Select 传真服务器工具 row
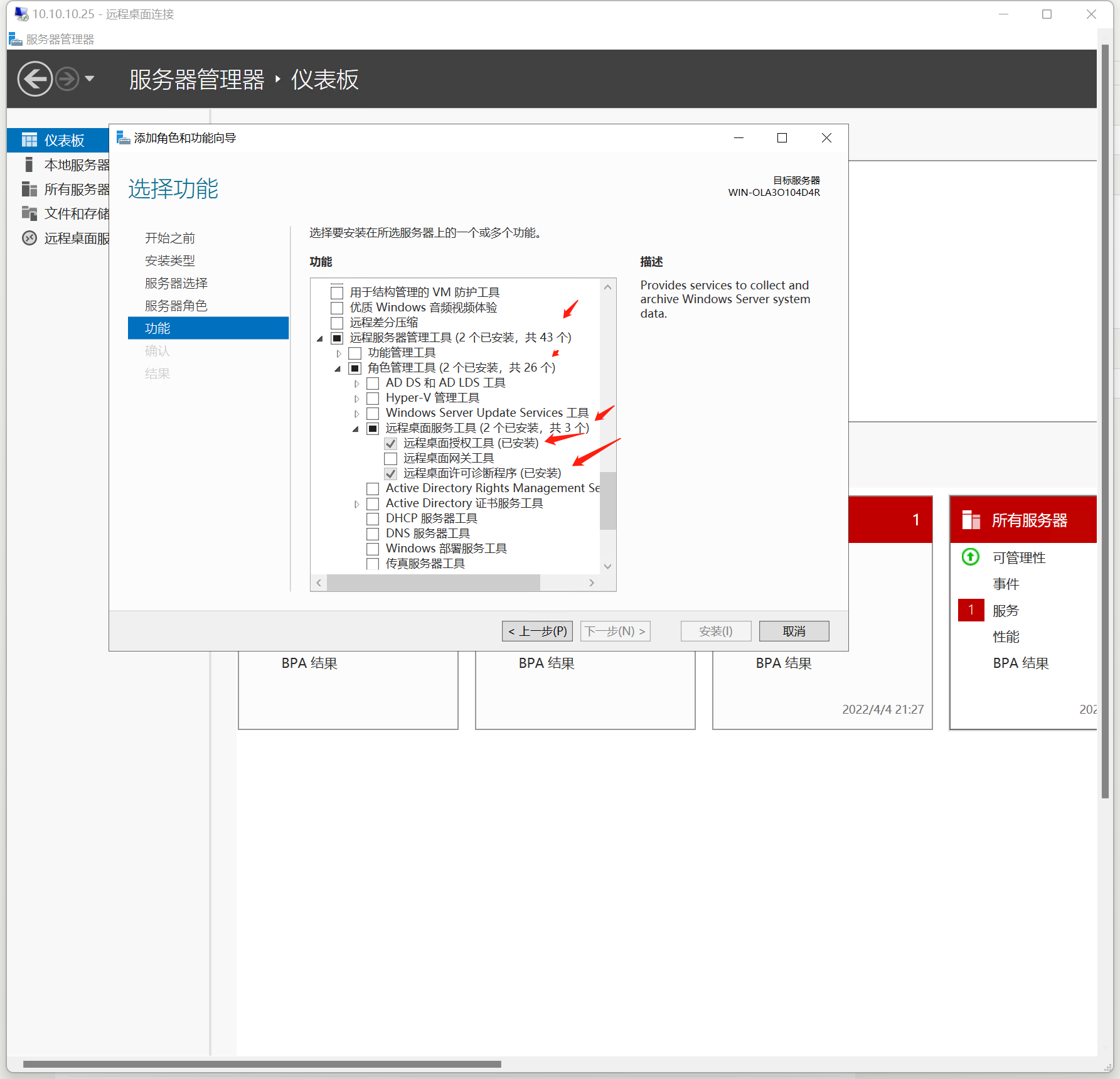The height and width of the screenshot is (1079, 1120). pyautogui.click(x=425, y=563)
